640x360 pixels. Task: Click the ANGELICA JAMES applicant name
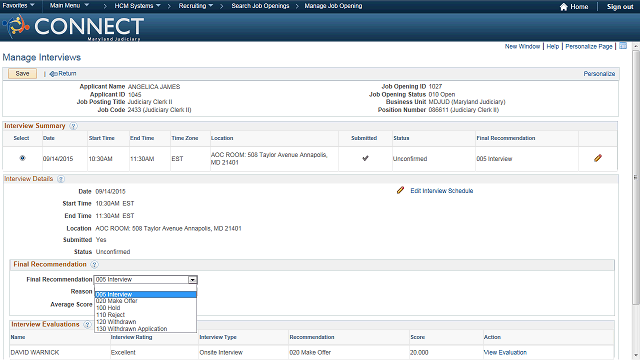pyautogui.click(x=154, y=87)
